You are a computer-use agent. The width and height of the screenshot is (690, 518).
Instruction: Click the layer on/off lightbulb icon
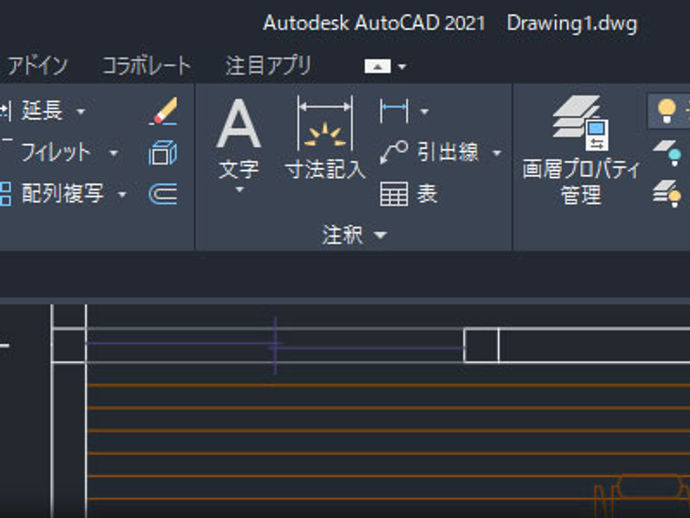pos(666,111)
